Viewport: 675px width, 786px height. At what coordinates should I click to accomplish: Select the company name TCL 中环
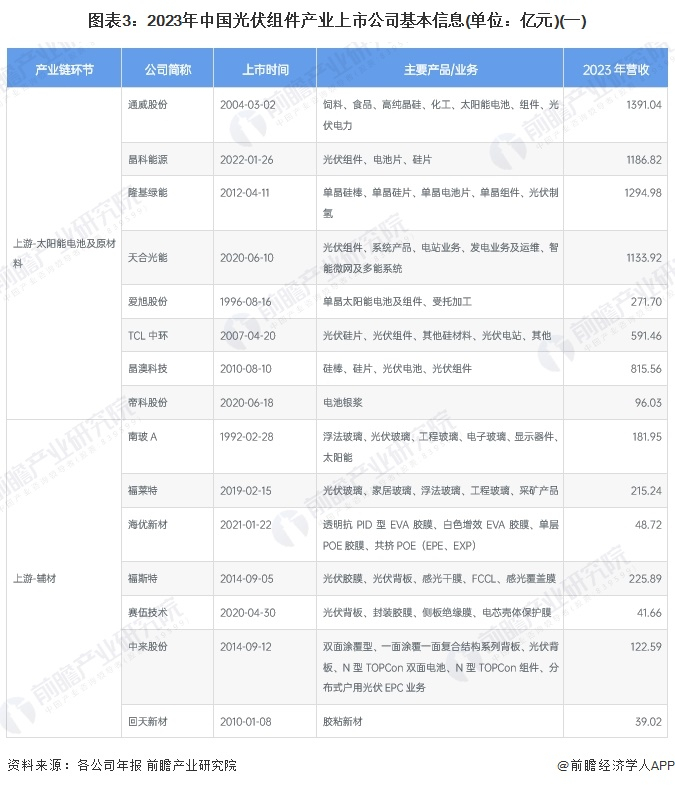click(148, 335)
